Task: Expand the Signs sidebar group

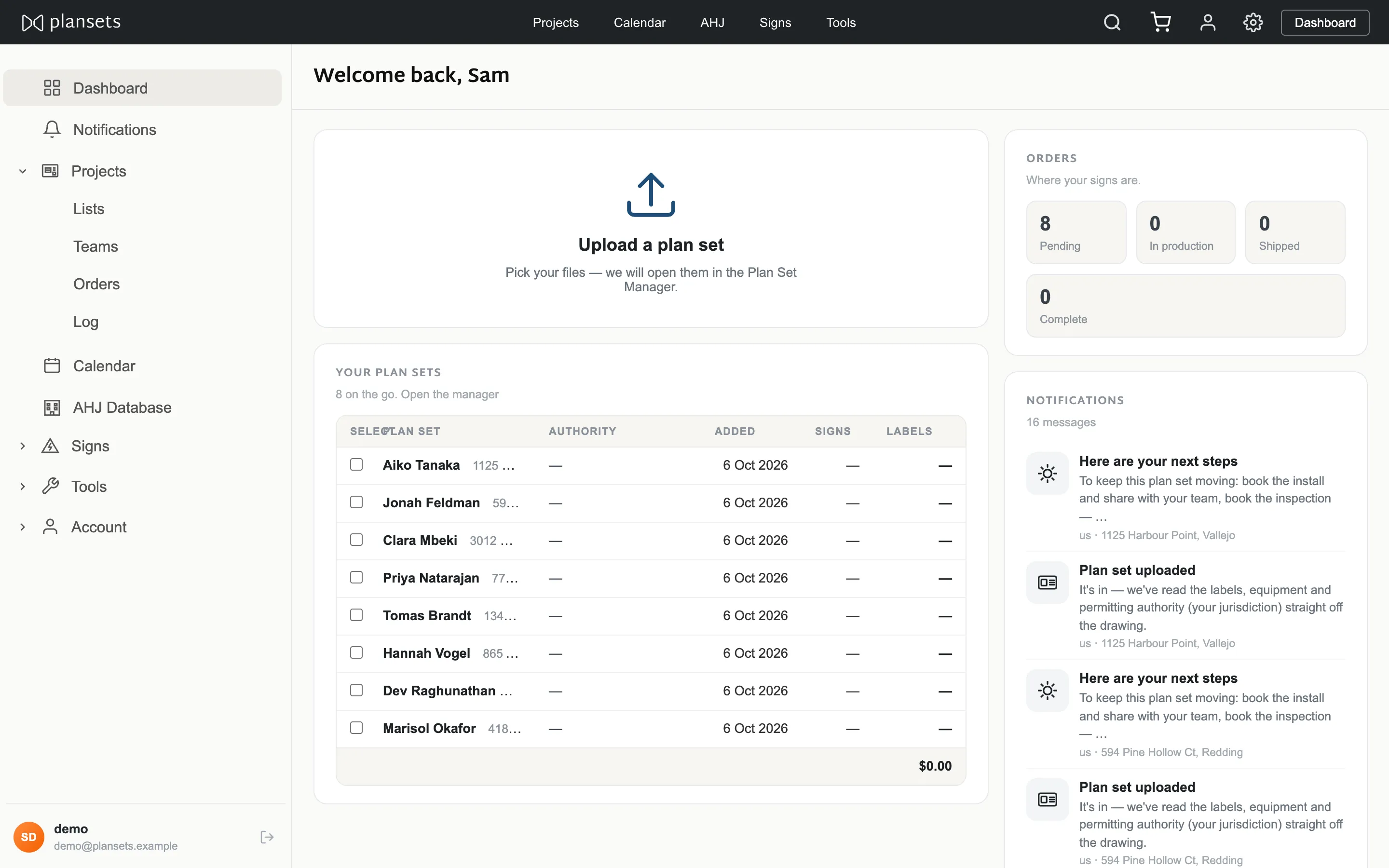Action: click(x=22, y=446)
